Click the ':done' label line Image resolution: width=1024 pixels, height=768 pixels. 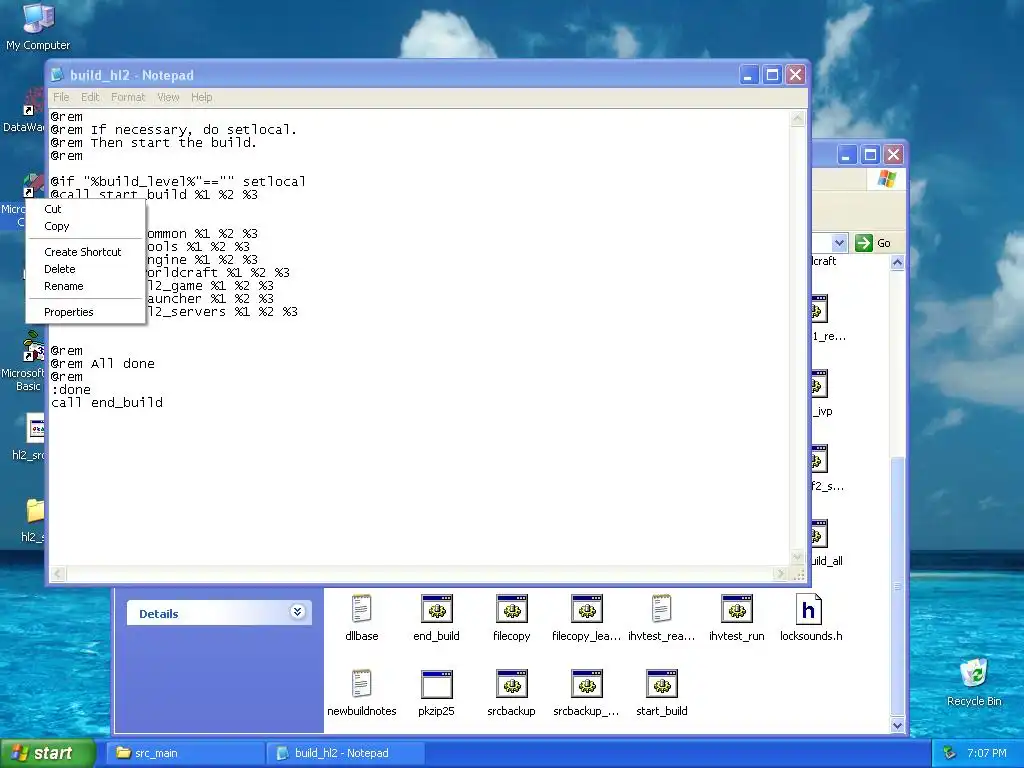click(71, 389)
